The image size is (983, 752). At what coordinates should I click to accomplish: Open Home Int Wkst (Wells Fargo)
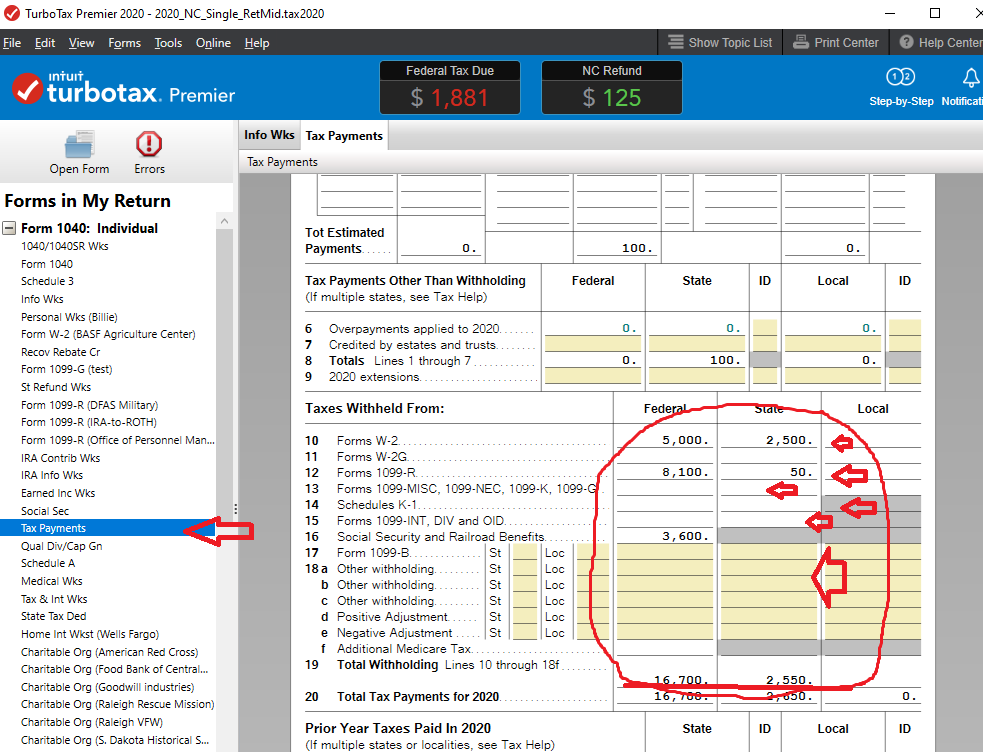point(90,635)
